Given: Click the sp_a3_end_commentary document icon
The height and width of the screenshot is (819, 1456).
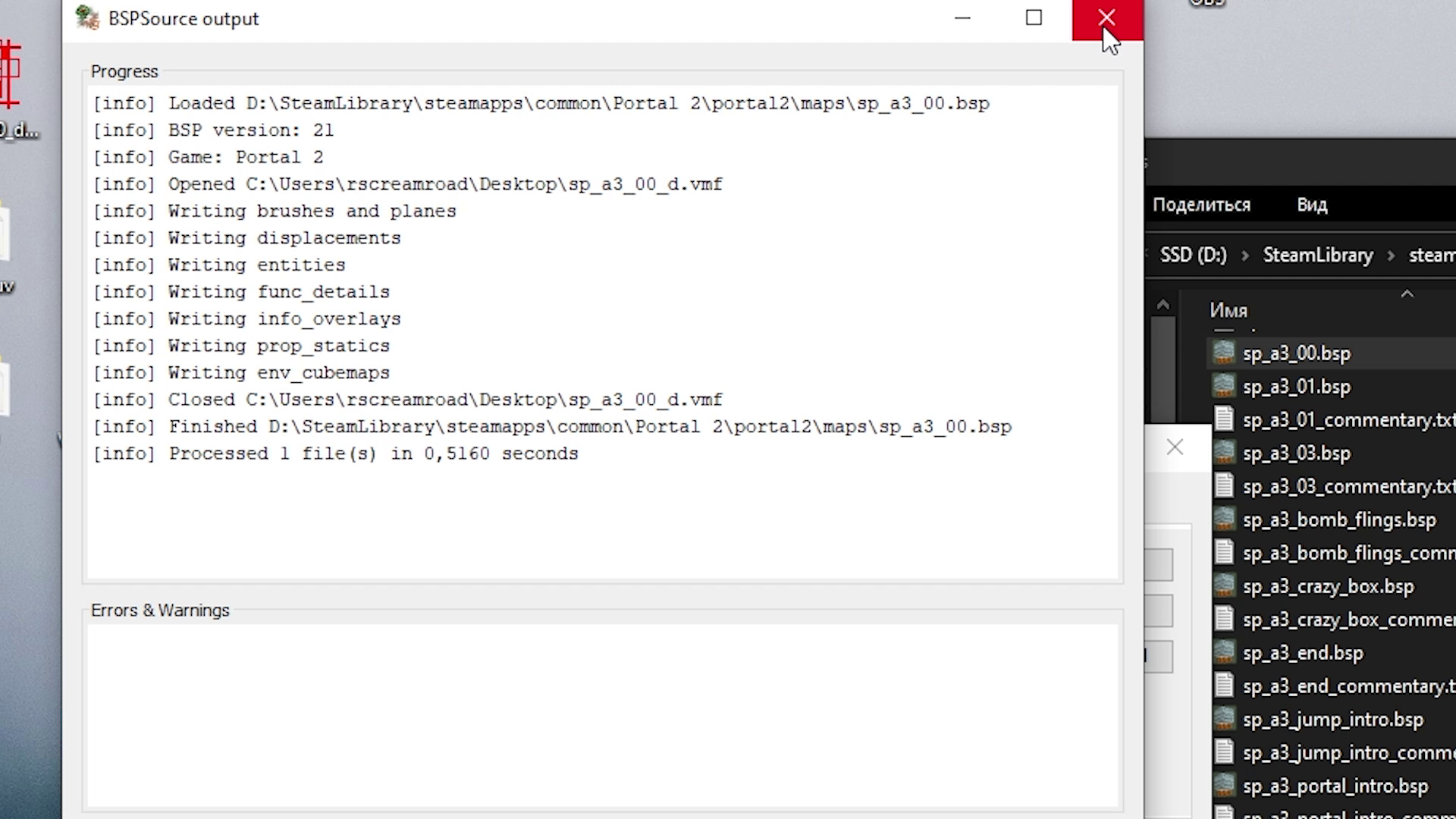Looking at the screenshot, I should [x=1223, y=686].
